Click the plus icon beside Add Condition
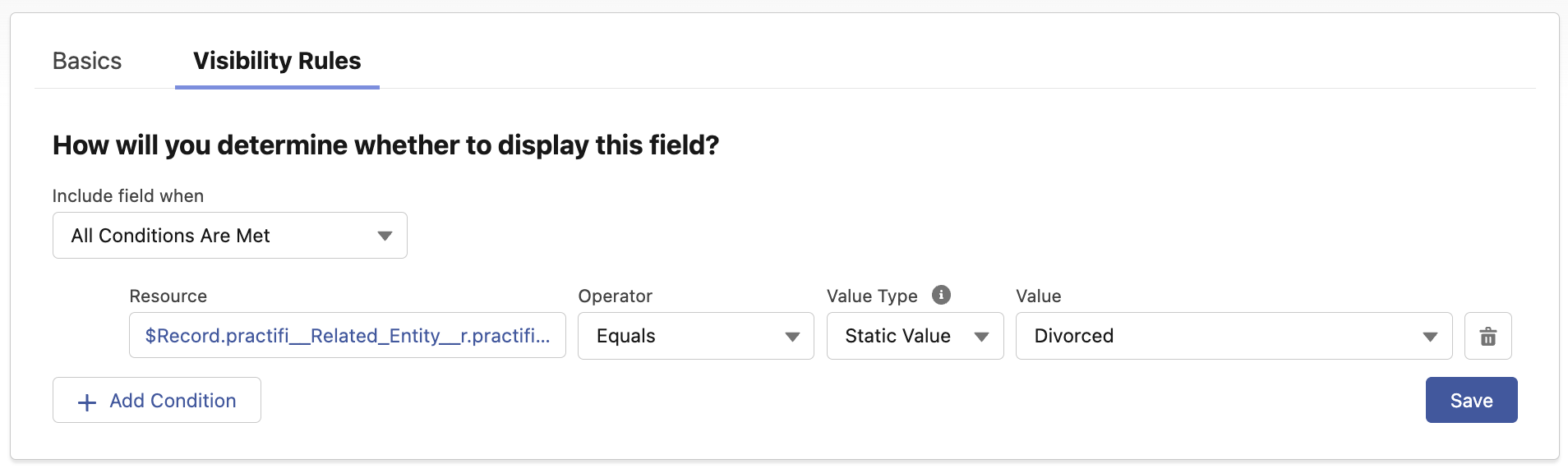This screenshot has width=1568, height=473. [x=86, y=402]
